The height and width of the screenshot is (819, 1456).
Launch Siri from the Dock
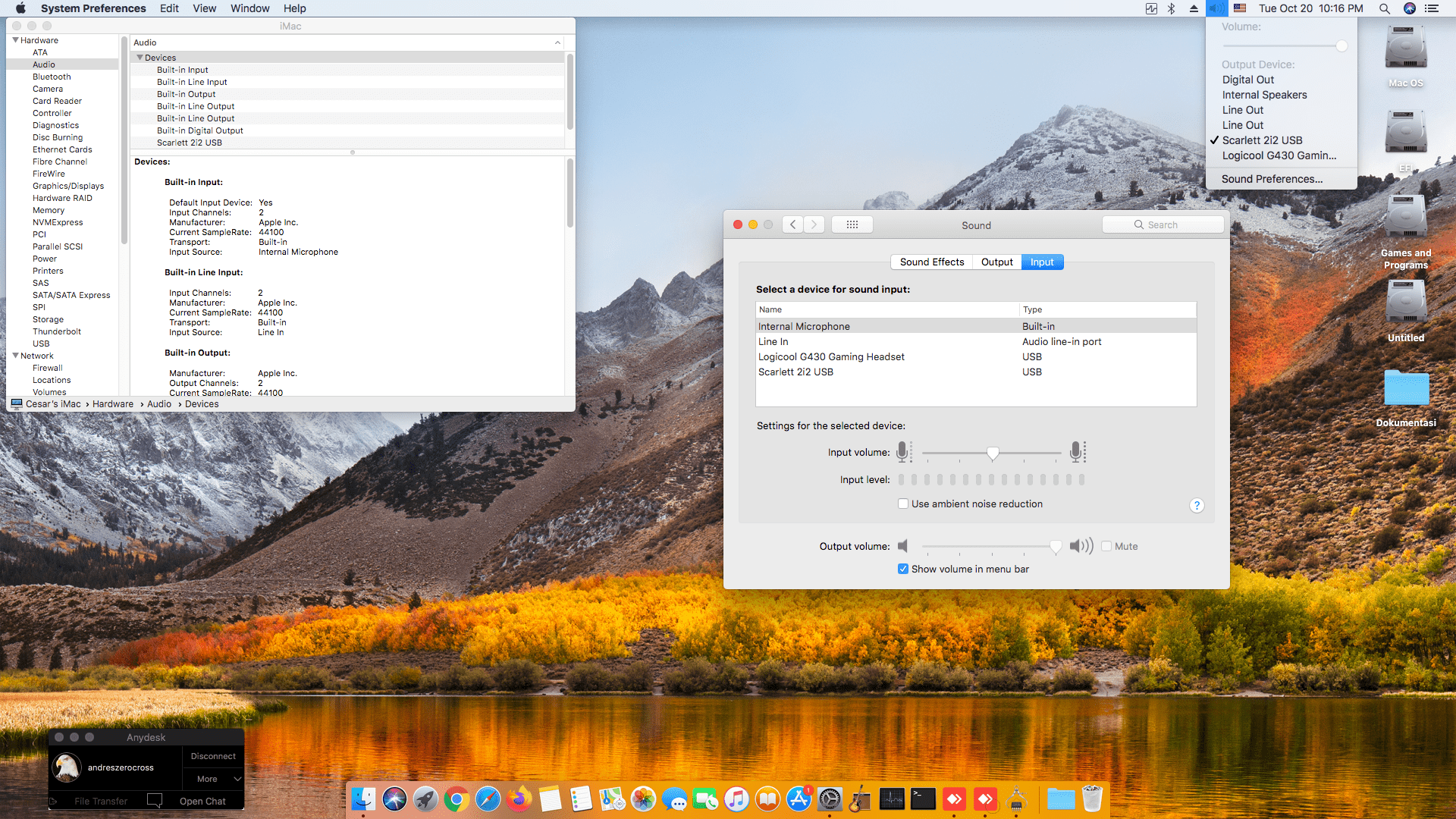coord(394,799)
